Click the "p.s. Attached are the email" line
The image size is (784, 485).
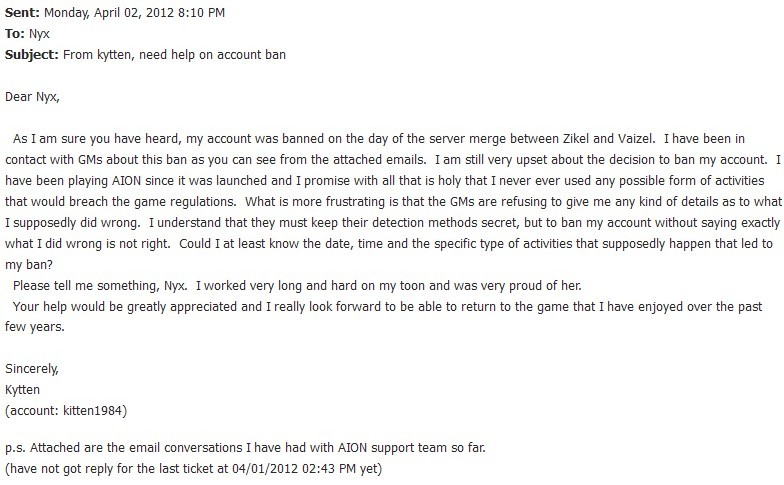click(245, 448)
